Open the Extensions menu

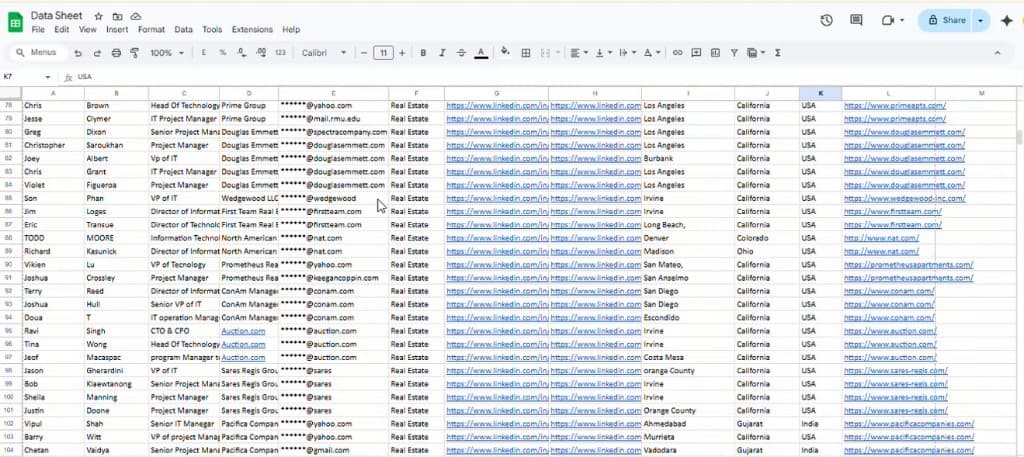click(x=252, y=30)
